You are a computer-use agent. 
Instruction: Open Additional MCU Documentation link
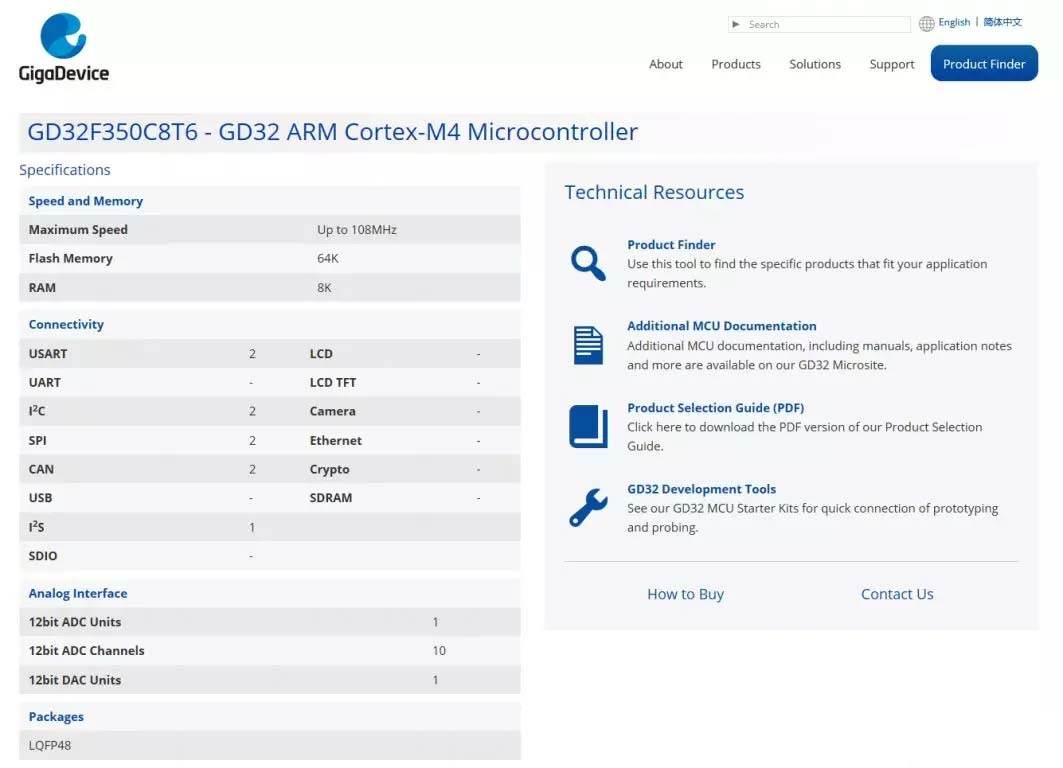point(721,326)
